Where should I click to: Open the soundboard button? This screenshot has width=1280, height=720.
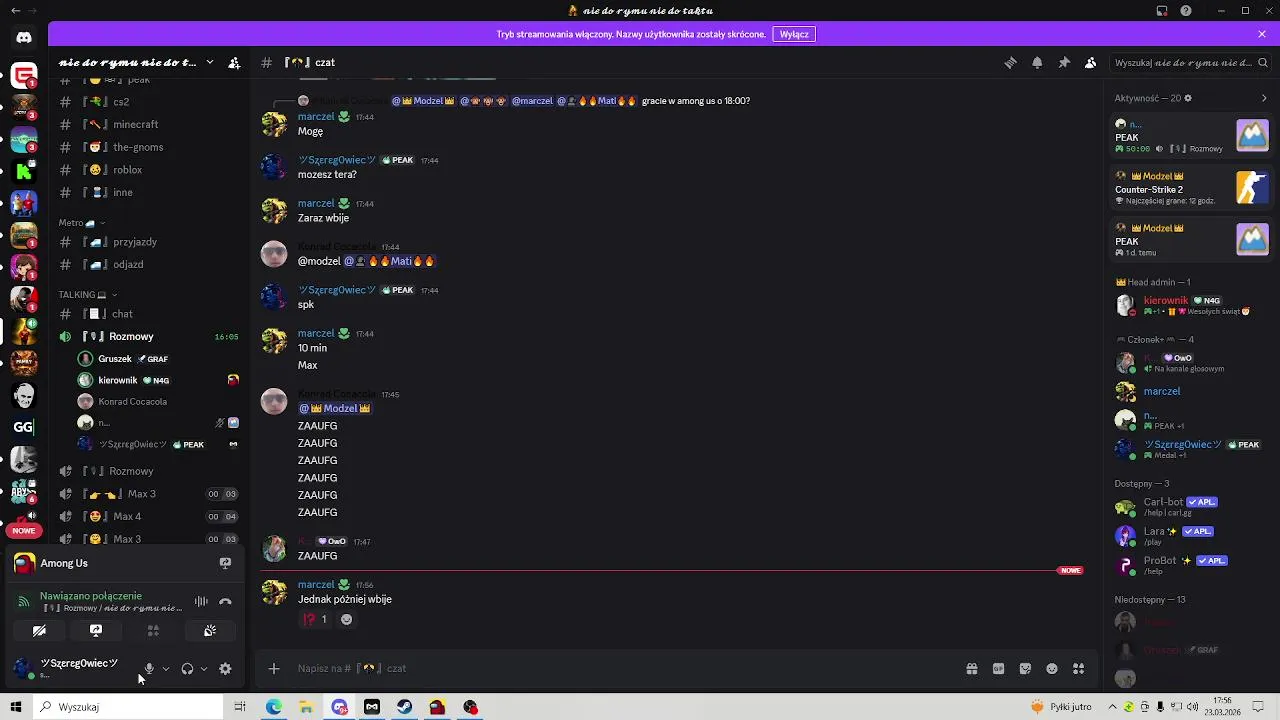[210, 631]
